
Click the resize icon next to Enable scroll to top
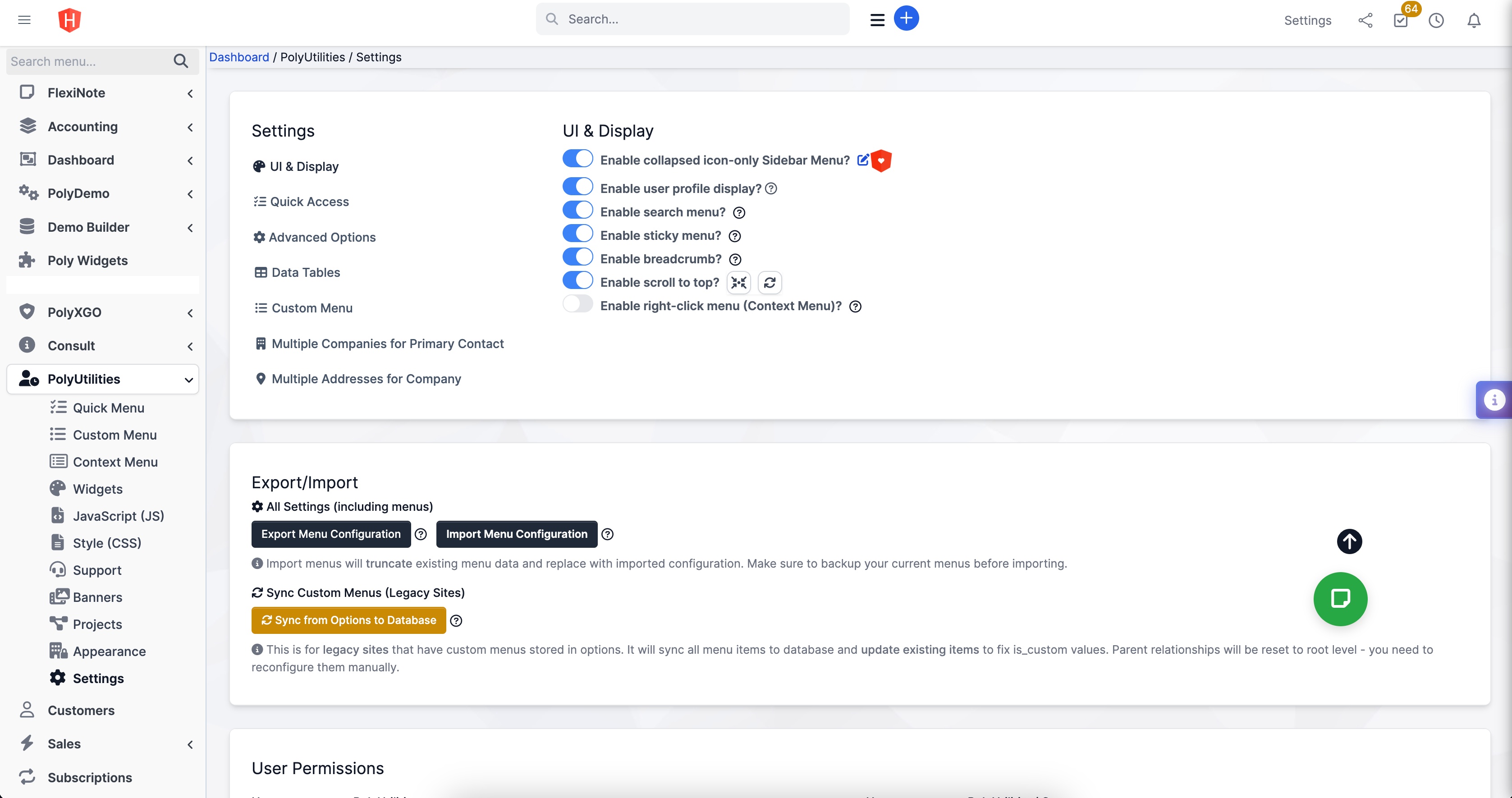point(738,282)
